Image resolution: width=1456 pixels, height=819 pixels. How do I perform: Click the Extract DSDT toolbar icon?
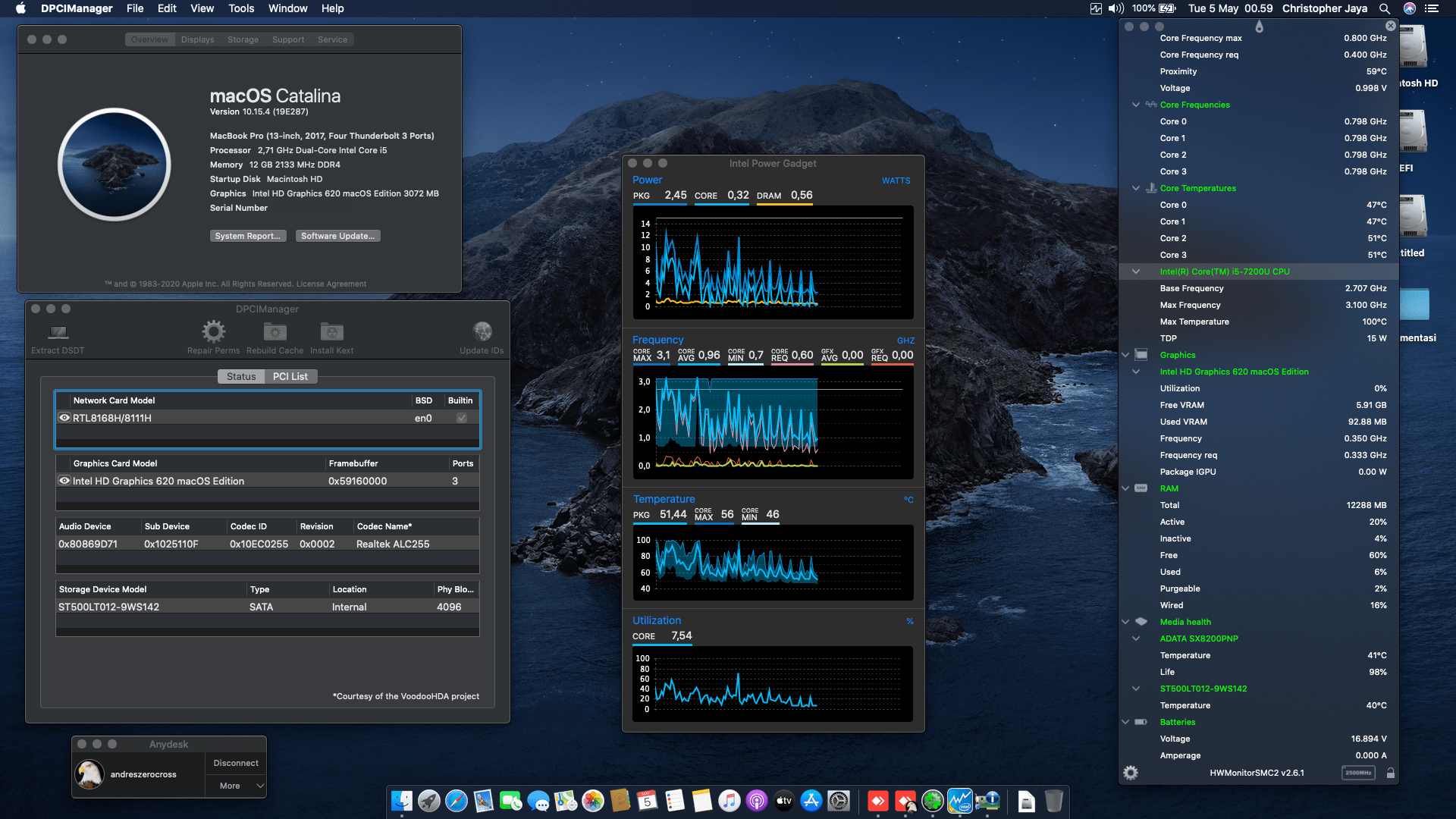point(58,332)
